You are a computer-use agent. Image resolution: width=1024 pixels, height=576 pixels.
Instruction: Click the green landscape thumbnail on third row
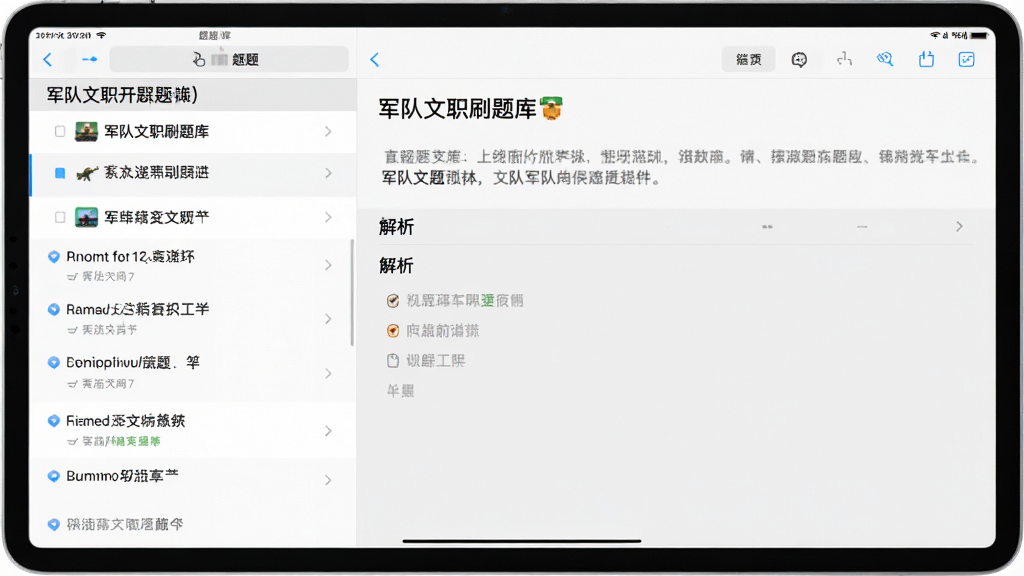pos(86,217)
